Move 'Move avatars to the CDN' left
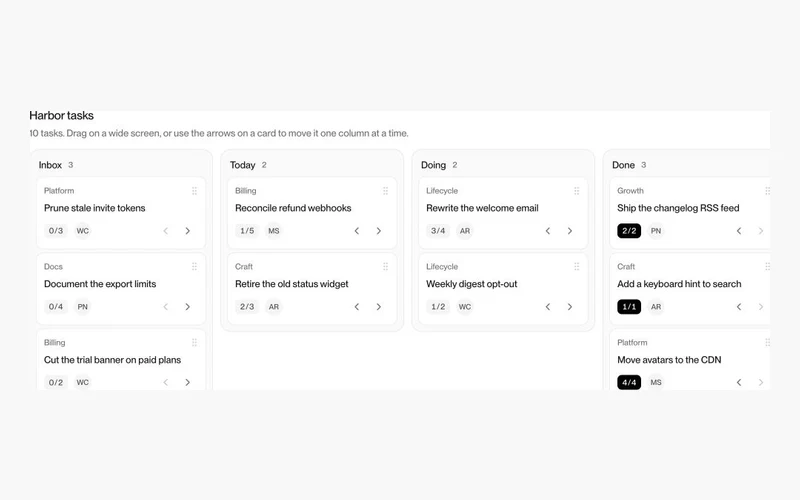 [x=739, y=382]
